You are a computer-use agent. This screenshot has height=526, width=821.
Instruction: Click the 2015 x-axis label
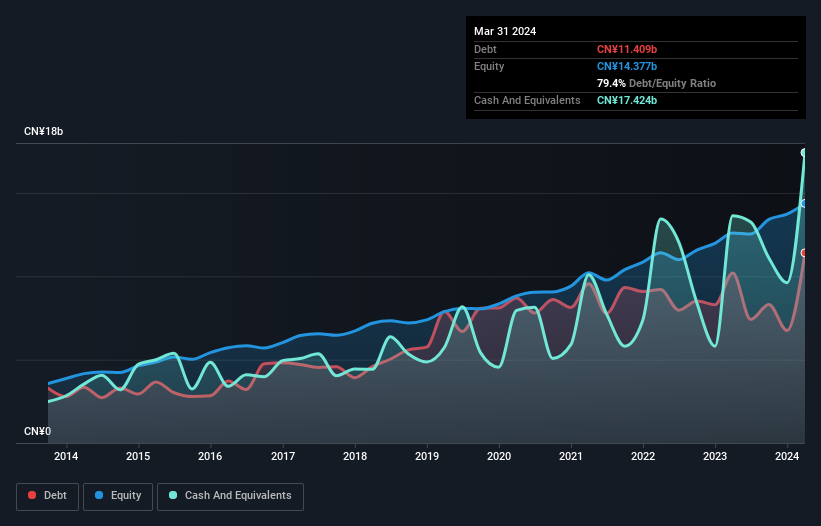(x=138, y=456)
